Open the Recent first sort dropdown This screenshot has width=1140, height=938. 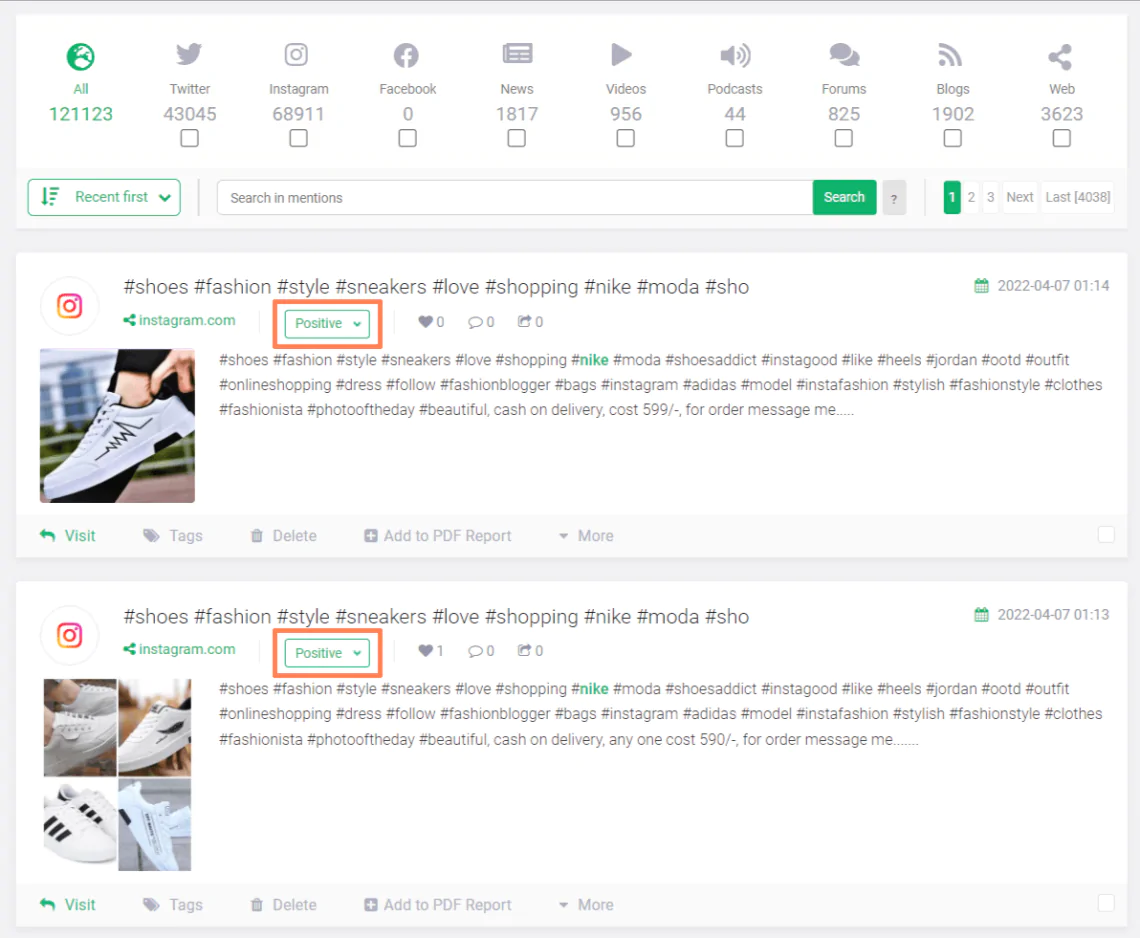104,197
